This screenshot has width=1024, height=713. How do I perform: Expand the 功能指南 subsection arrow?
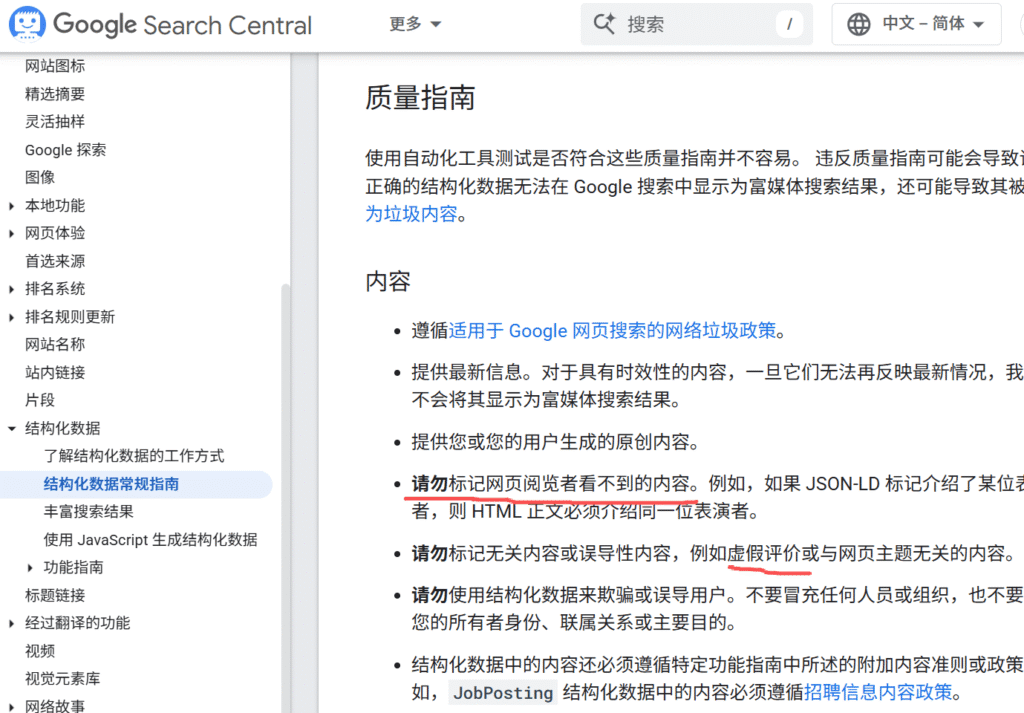(x=29, y=567)
